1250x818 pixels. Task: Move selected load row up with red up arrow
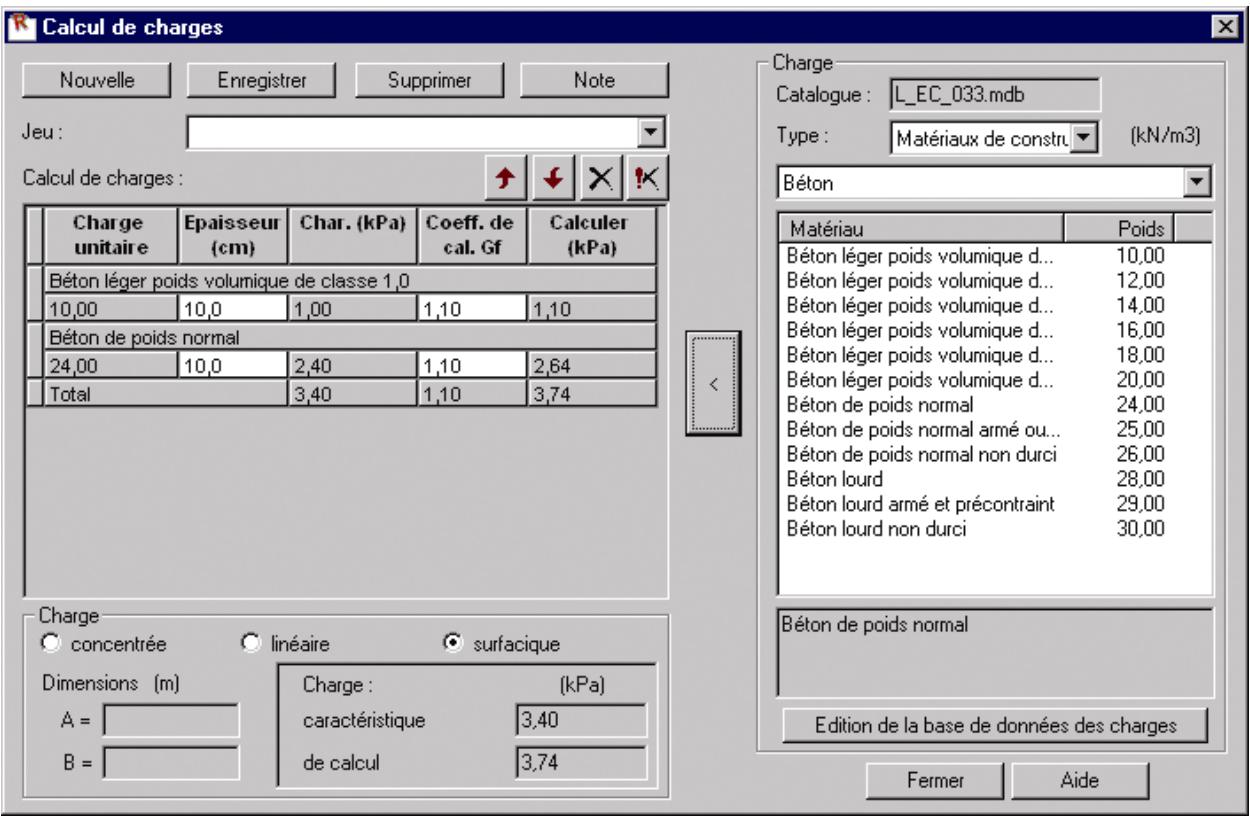(x=507, y=176)
